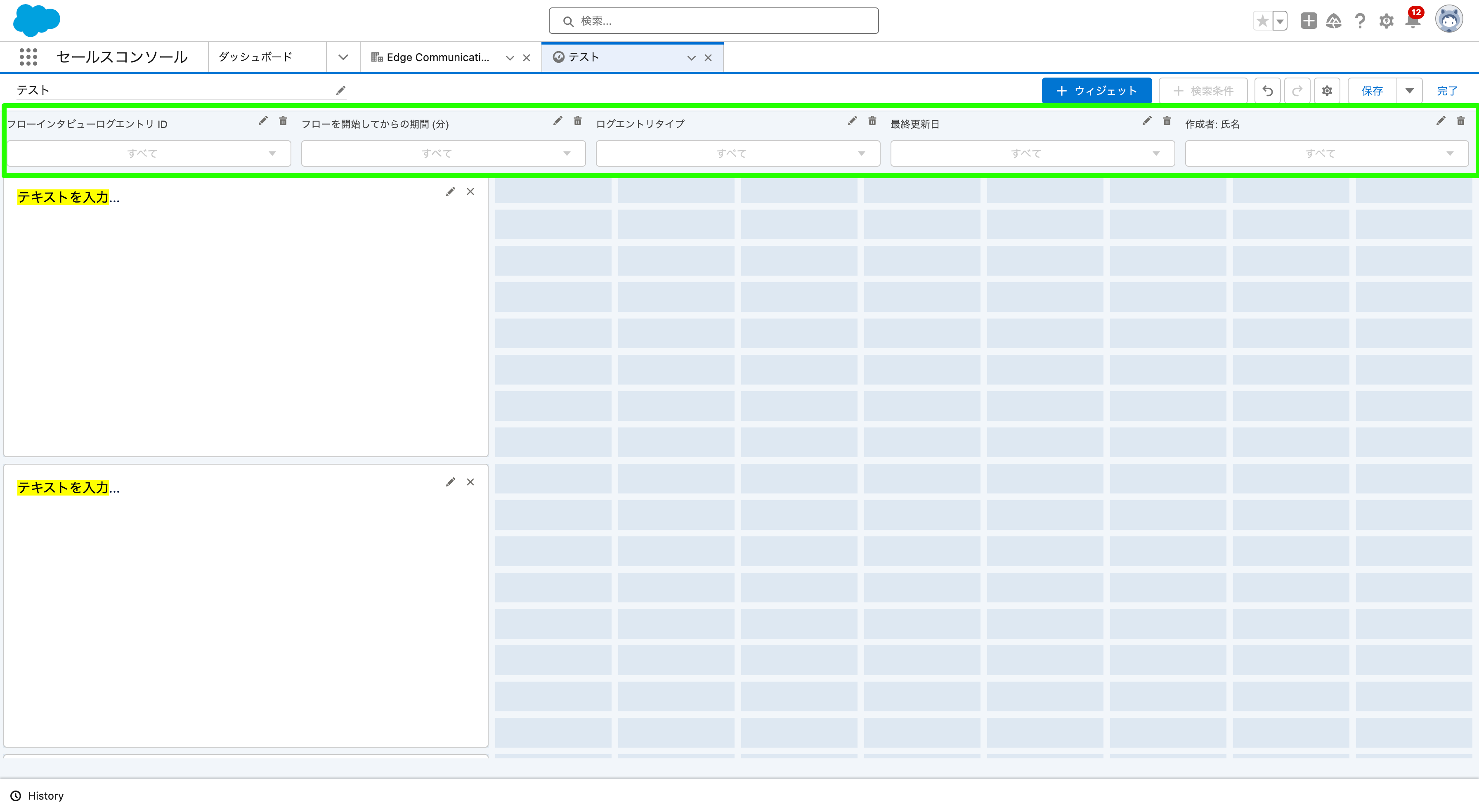Screen dimensions: 1479x812
Task: Remove the 最終更新日 filter with trash icon
Action: tap(1167, 121)
